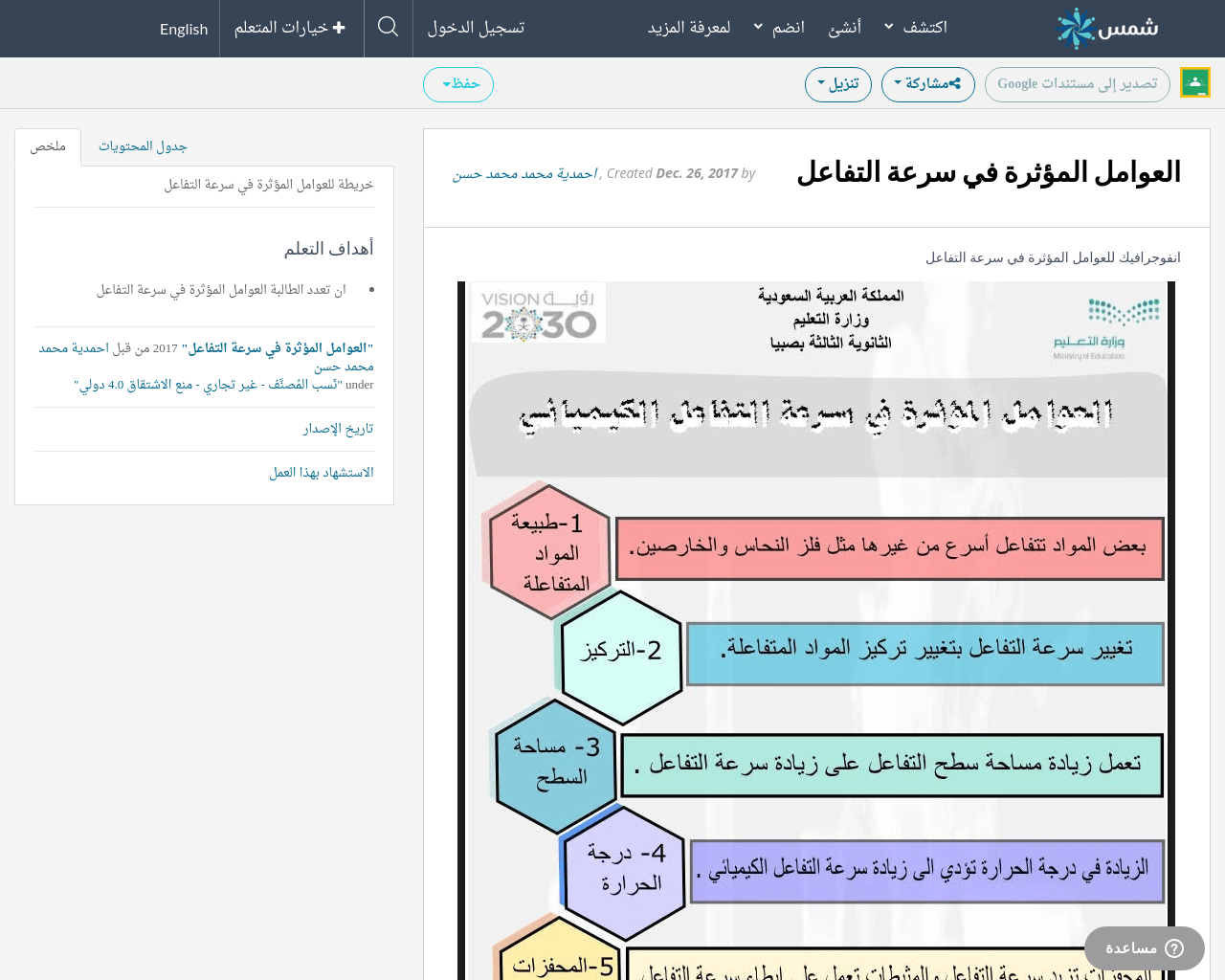Click the أهداف التعلم heading
Image resolution: width=1225 pixels, height=980 pixels.
pyautogui.click(x=328, y=249)
